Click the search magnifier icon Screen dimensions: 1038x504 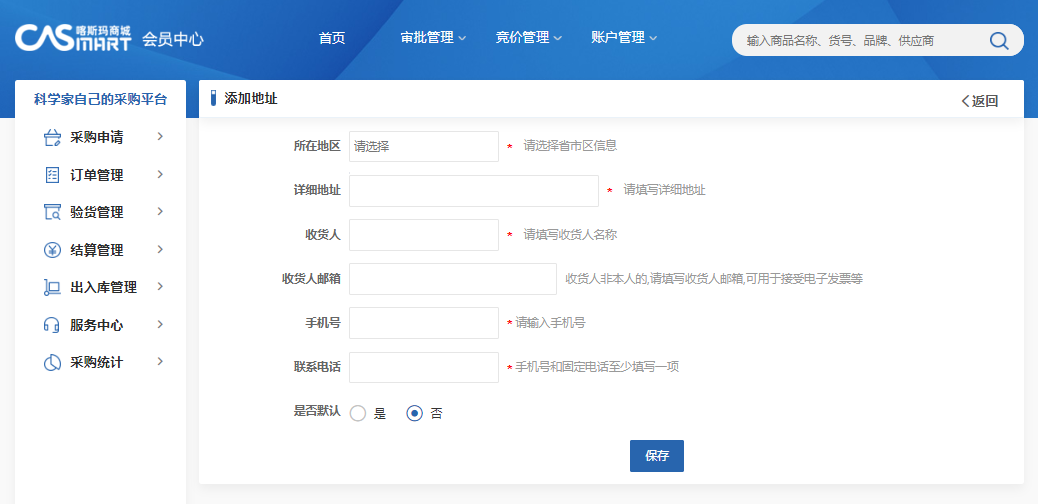[x=998, y=40]
